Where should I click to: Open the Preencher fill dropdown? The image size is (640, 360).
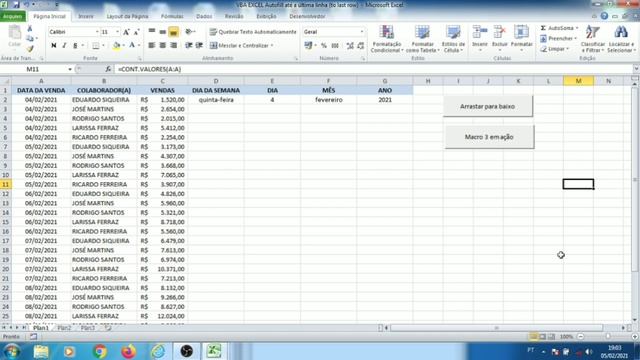click(x=559, y=38)
